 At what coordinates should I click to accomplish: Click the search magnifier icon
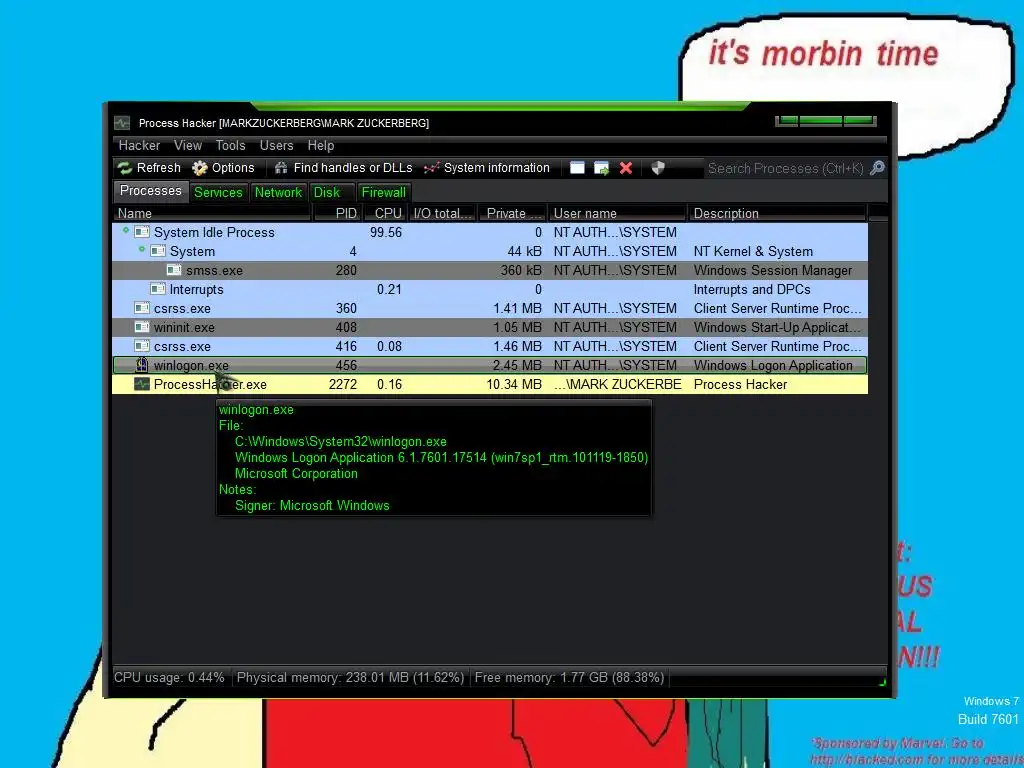[877, 168]
